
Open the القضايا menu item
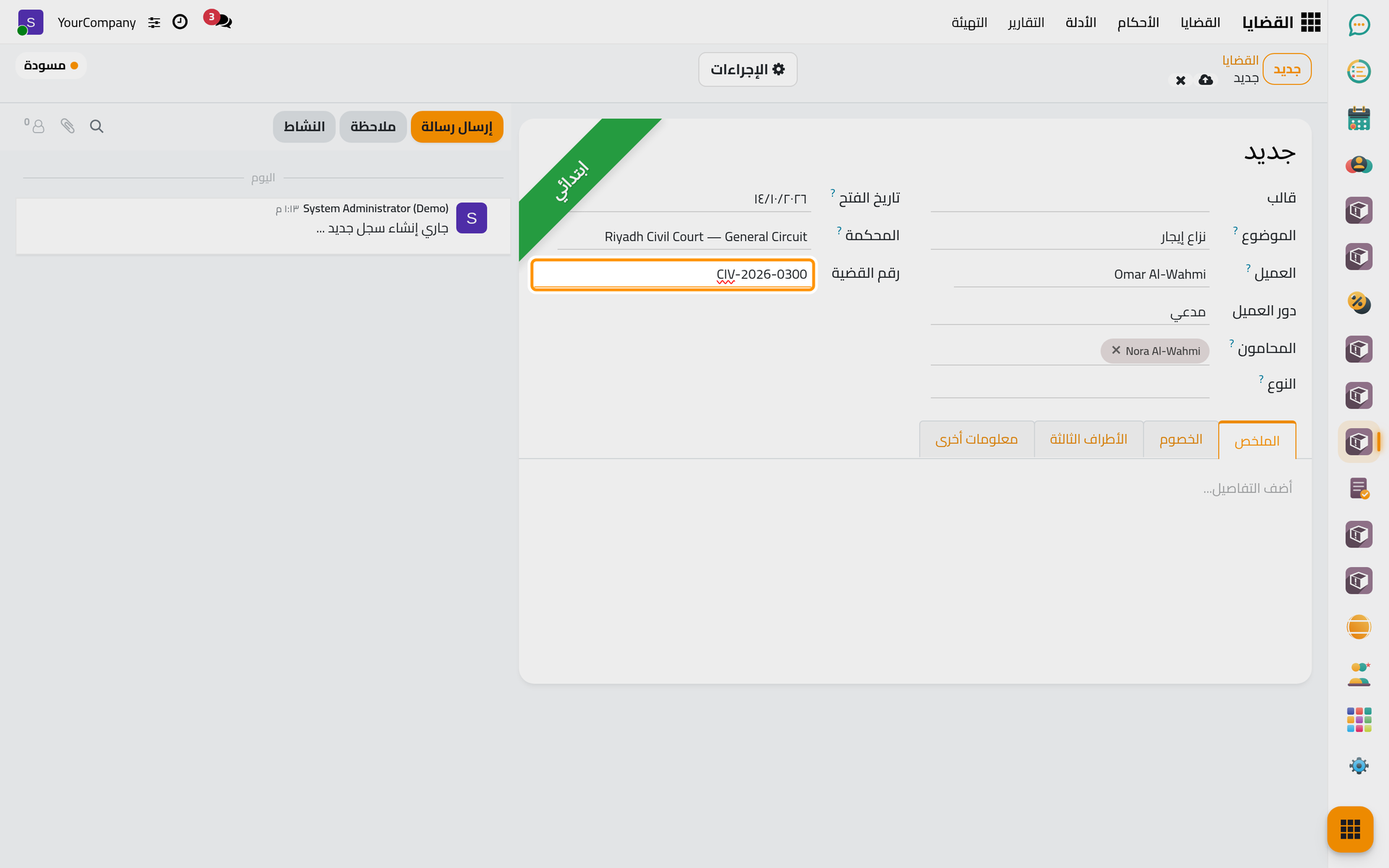click(1200, 22)
